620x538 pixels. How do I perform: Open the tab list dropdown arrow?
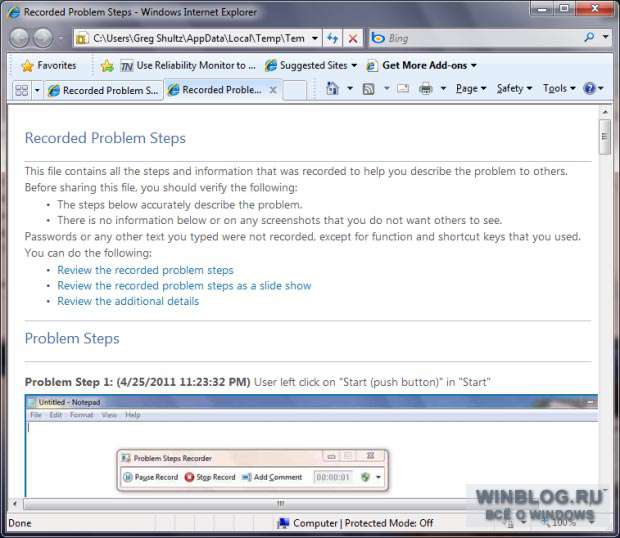37,90
